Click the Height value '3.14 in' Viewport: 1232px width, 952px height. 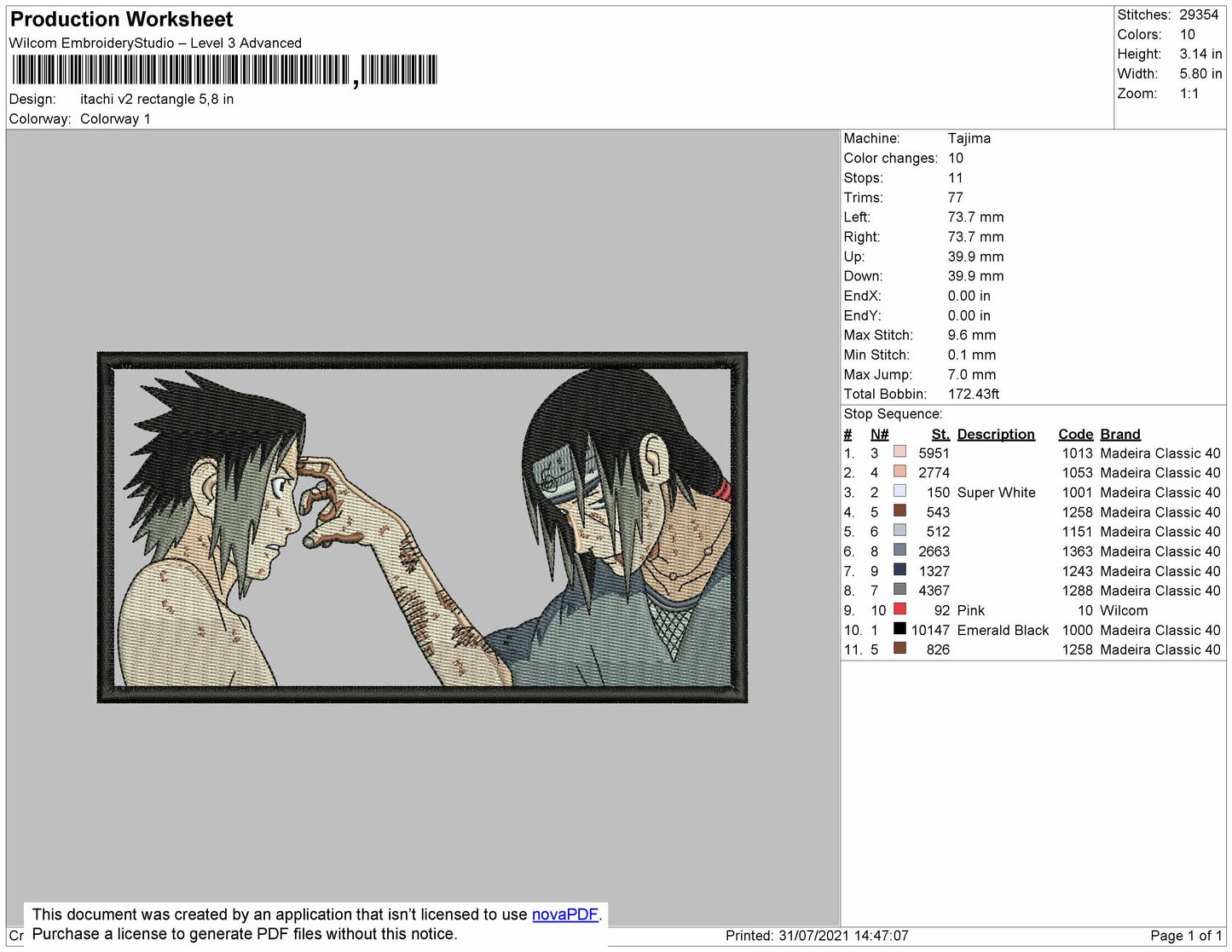click(x=1200, y=55)
